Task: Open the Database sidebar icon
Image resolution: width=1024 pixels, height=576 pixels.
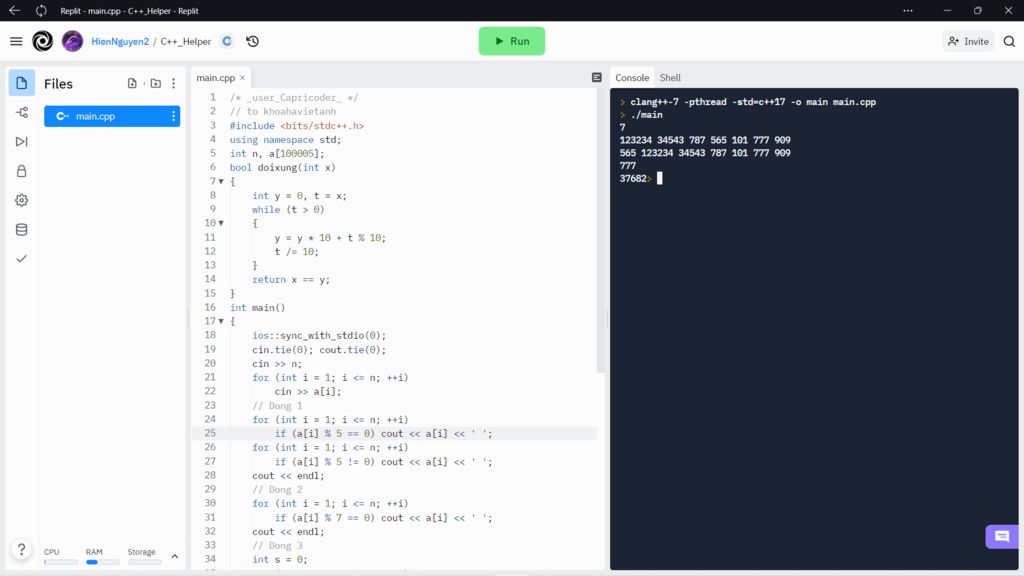Action: coord(22,230)
